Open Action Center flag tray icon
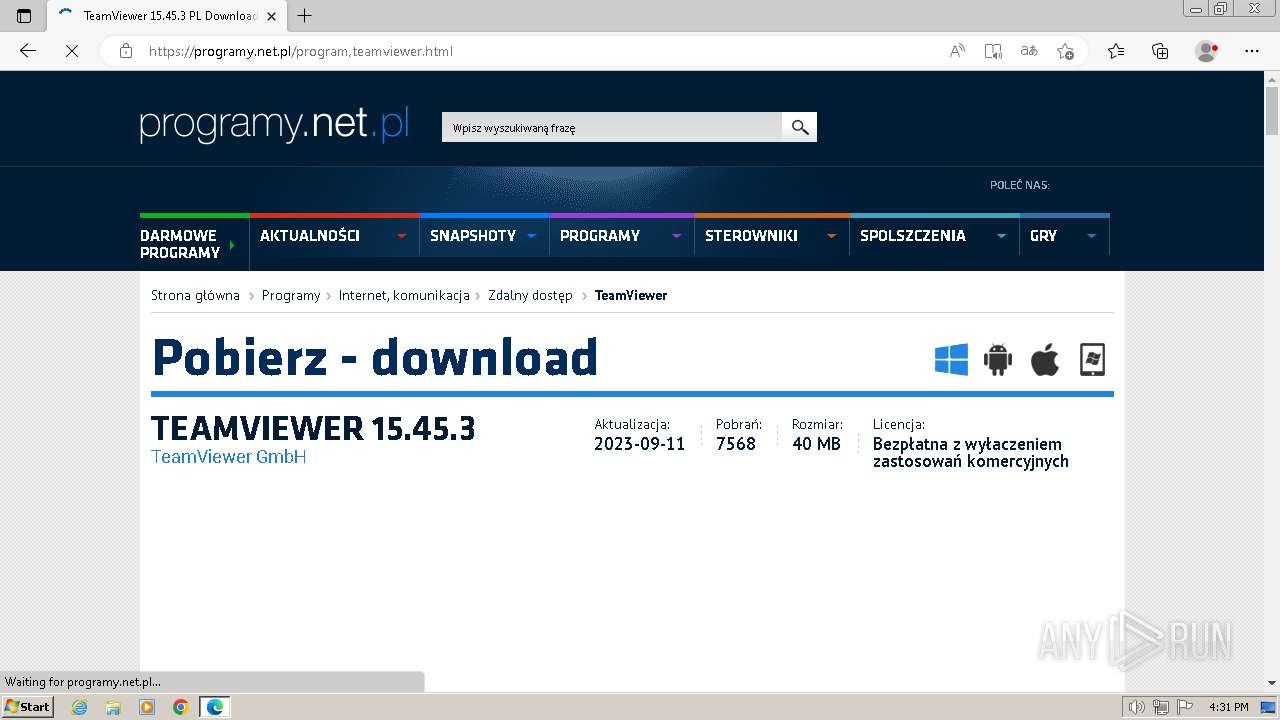Image resolution: width=1280 pixels, height=720 pixels. 1184,707
